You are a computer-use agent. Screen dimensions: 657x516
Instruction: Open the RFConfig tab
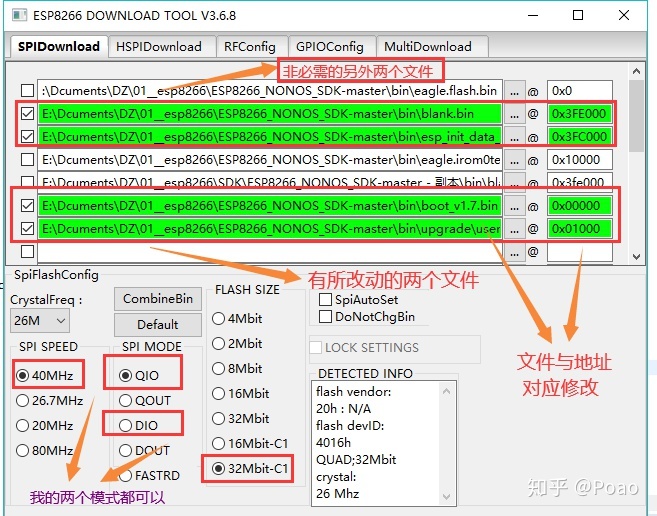[250, 47]
